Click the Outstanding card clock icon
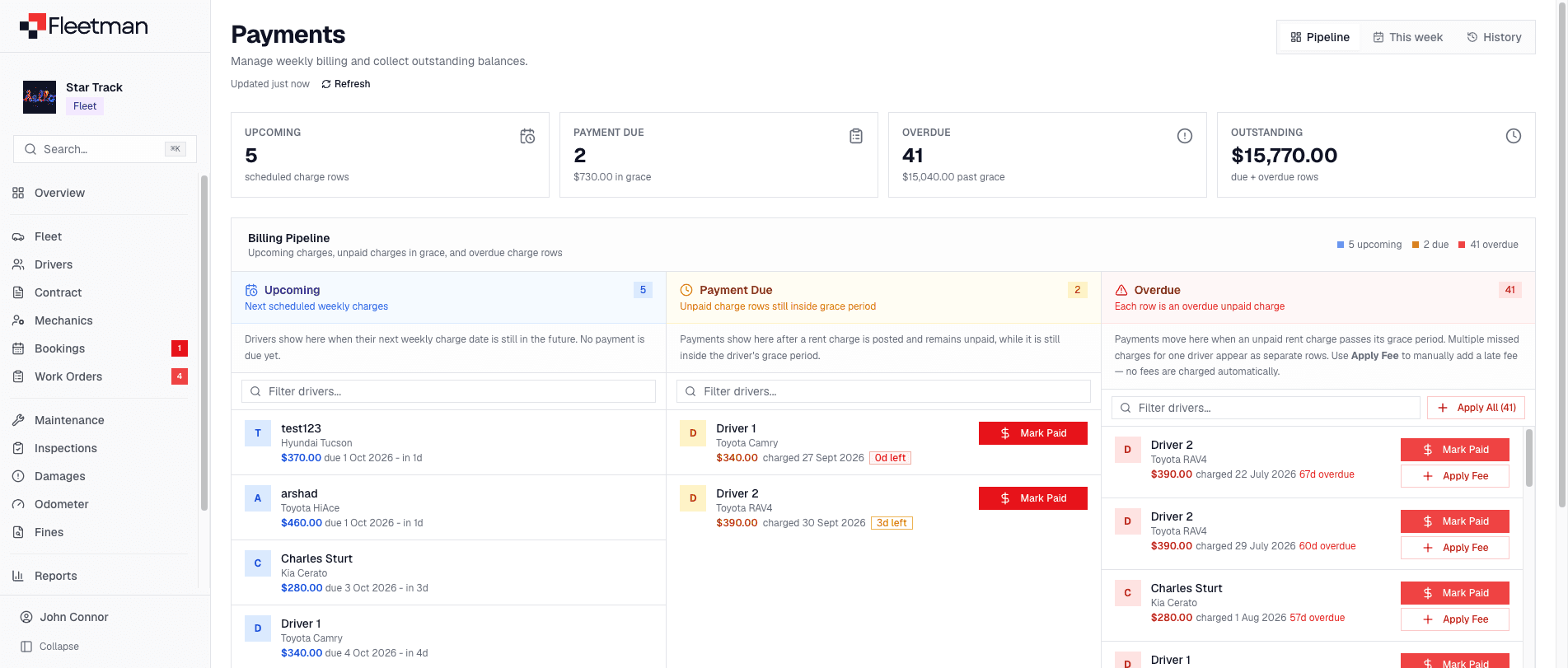The width and height of the screenshot is (1568, 668). 1514,136
